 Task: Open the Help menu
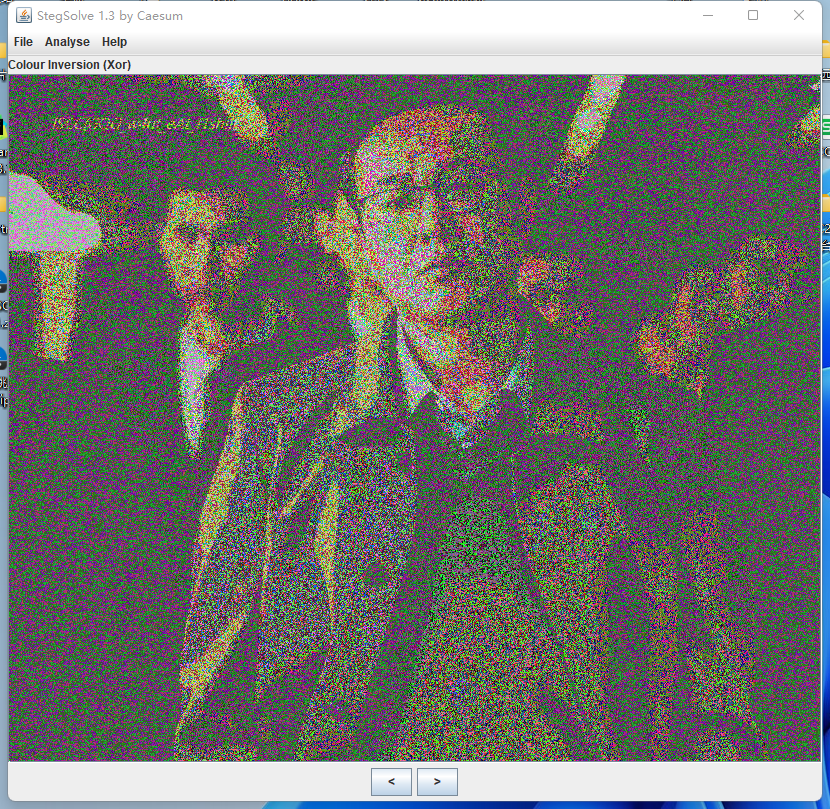(113, 42)
